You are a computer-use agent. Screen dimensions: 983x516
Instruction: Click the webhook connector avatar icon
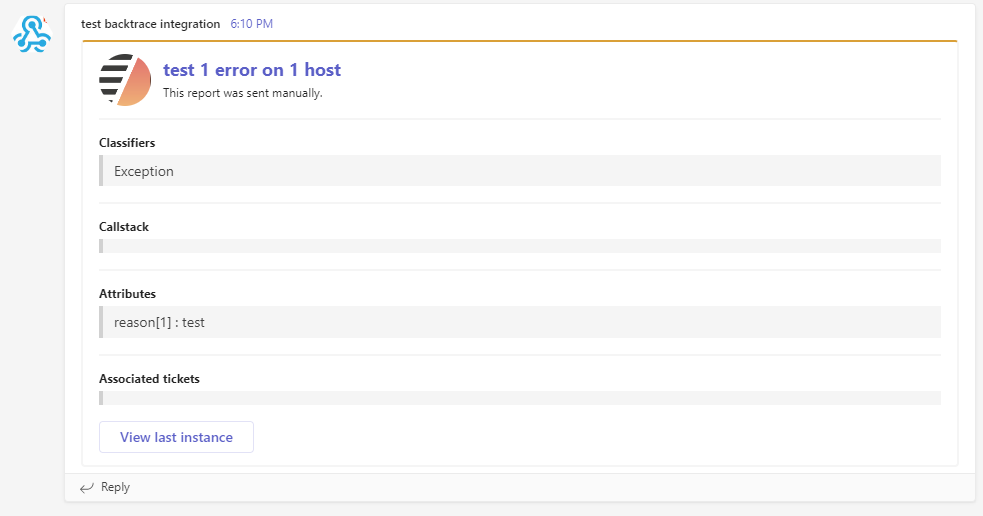click(31, 34)
